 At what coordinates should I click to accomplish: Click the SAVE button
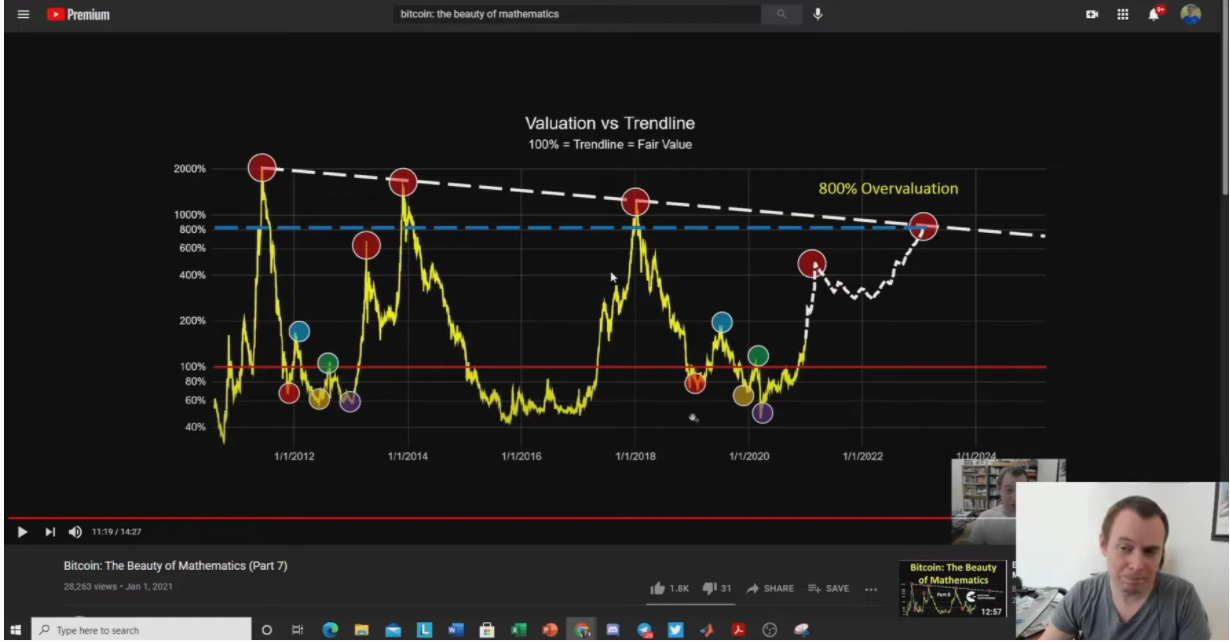coord(829,588)
